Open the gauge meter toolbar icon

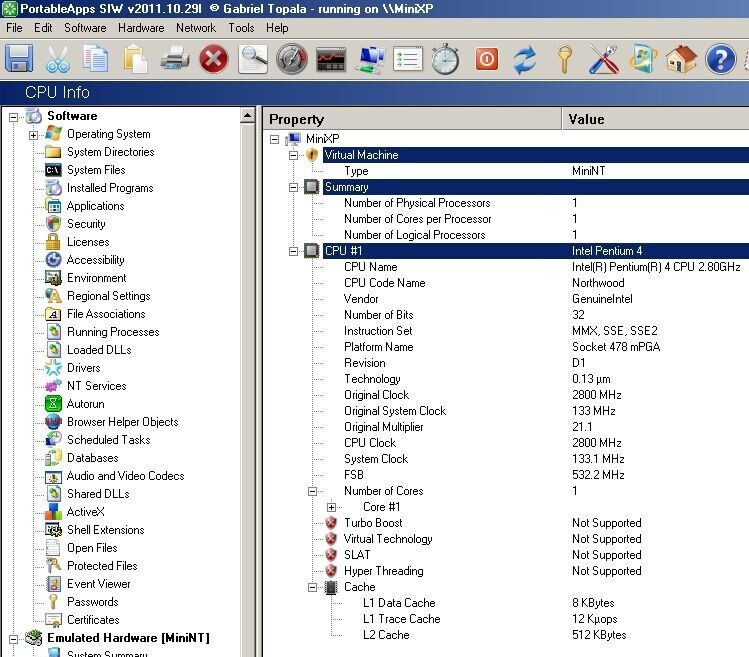[x=292, y=59]
